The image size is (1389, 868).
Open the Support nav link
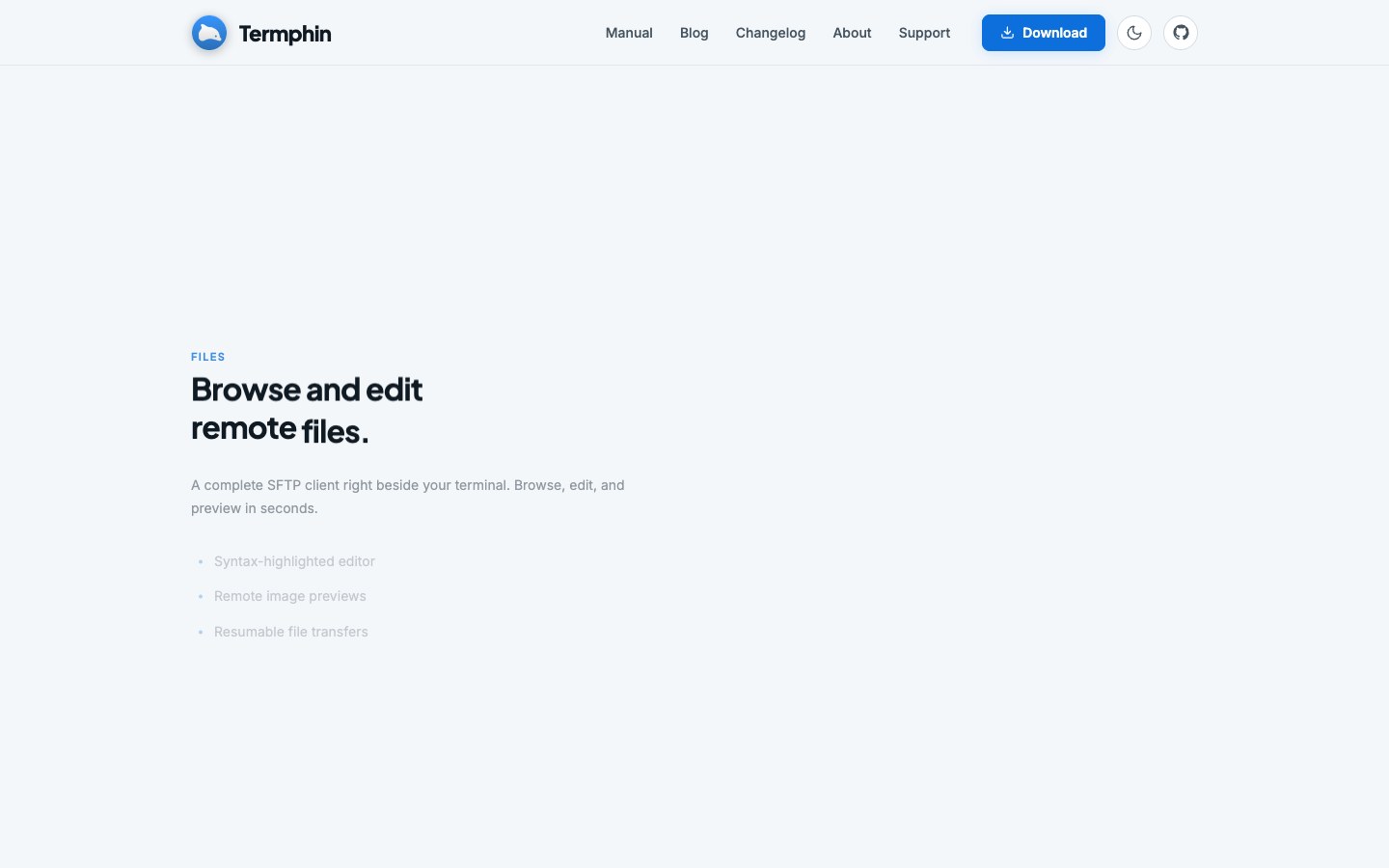(924, 33)
